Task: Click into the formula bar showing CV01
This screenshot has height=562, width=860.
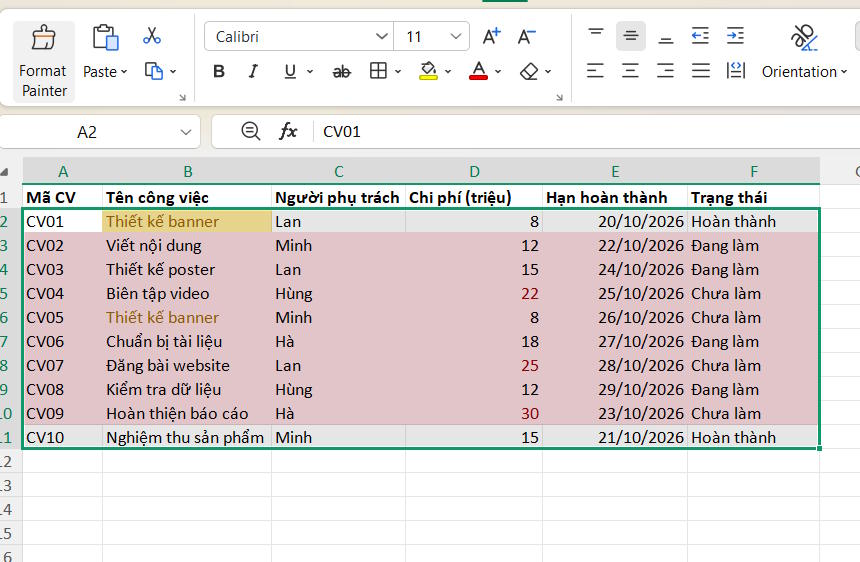Action: click(x=587, y=132)
